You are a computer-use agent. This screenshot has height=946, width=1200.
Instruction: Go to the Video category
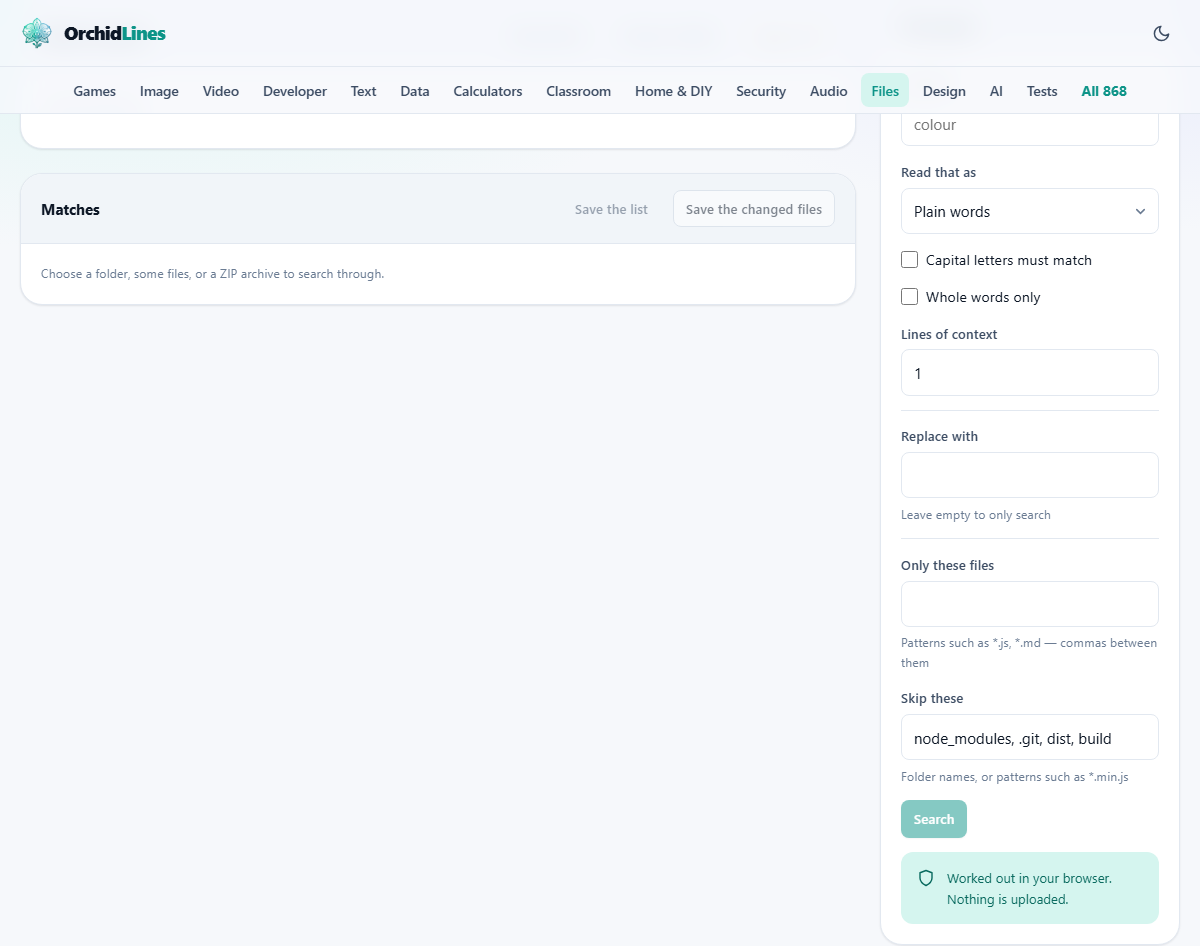(221, 91)
